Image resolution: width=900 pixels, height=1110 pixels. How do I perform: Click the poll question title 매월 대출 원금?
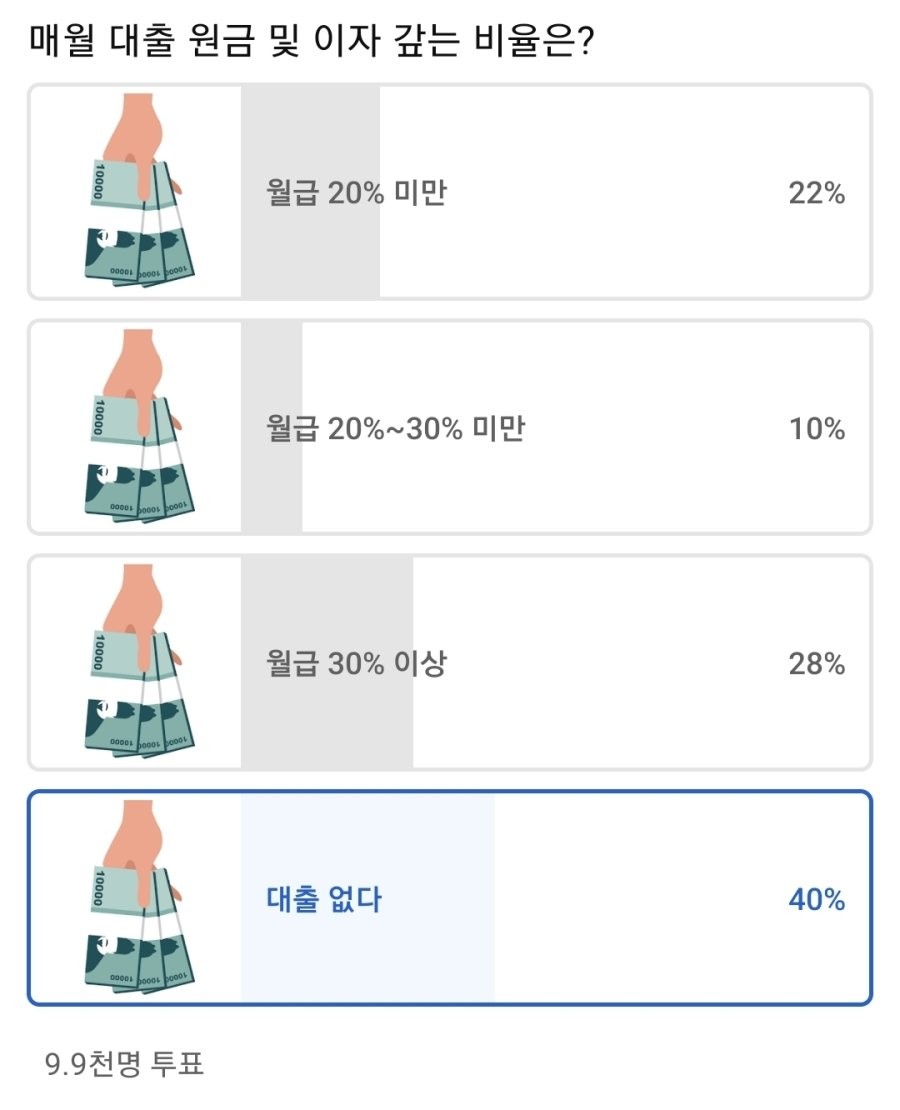312,40
